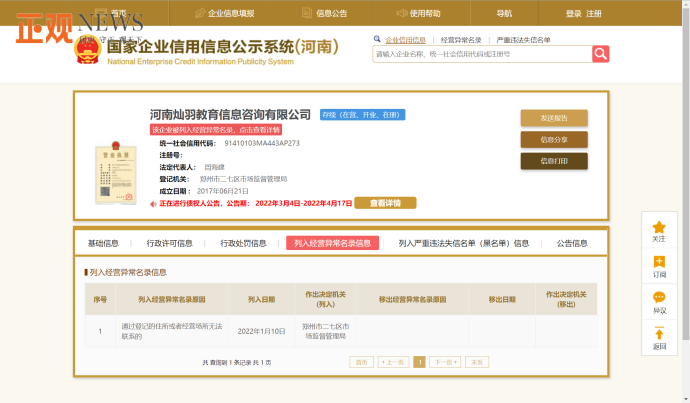
Task: Select the 企业信用信息 search category
Action: pyautogui.click(x=405, y=40)
